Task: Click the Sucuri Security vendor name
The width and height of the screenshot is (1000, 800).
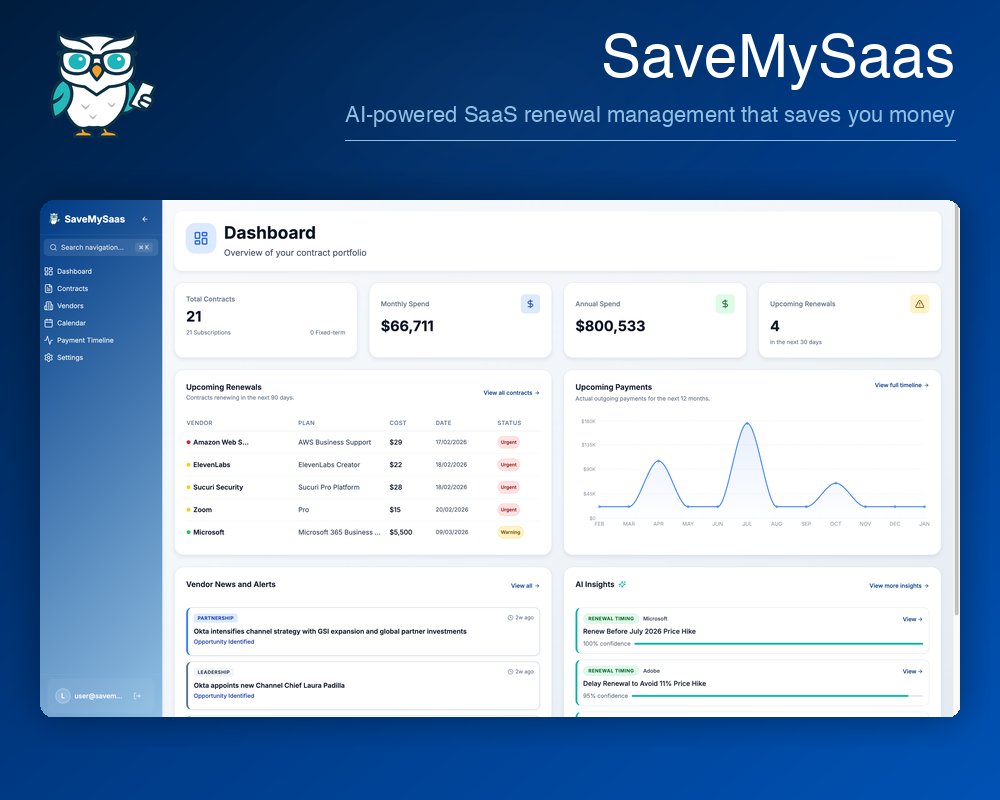Action: coord(218,487)
